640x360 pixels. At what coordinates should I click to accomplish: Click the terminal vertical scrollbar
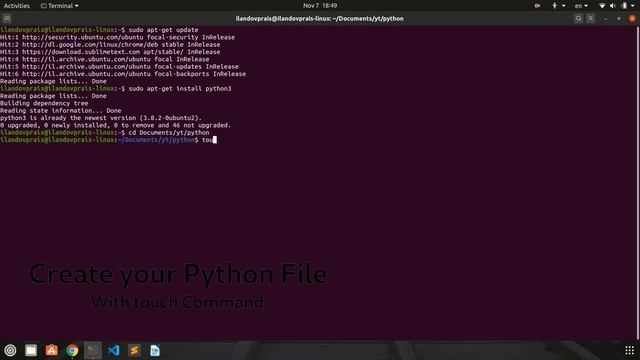(638, 182)
